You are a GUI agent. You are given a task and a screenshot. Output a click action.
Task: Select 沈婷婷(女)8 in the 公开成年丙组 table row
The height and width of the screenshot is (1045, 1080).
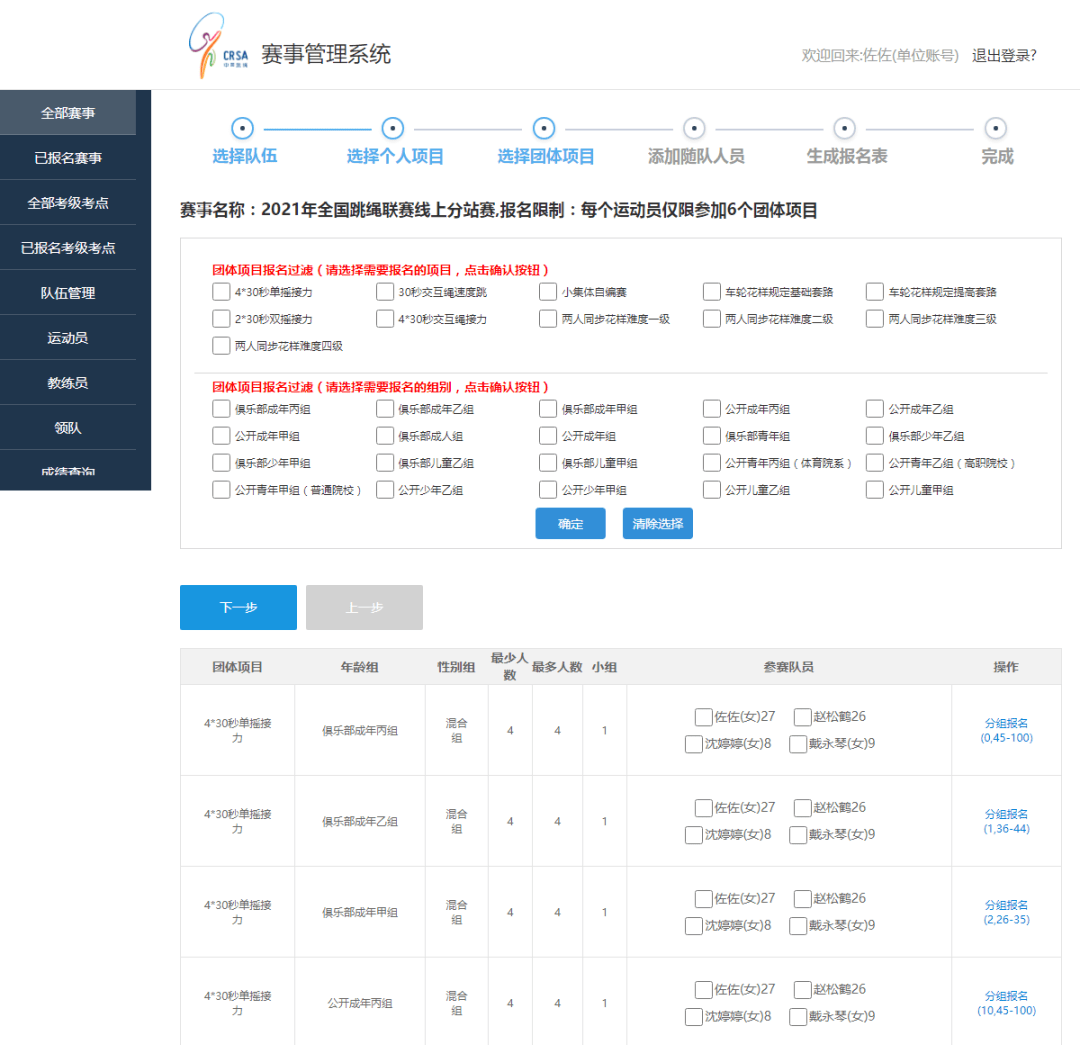coord(694,1017)
